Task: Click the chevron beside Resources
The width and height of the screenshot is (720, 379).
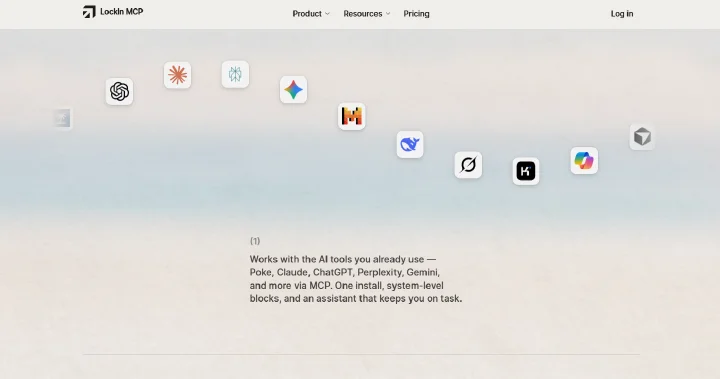Action: coord(388,14)
